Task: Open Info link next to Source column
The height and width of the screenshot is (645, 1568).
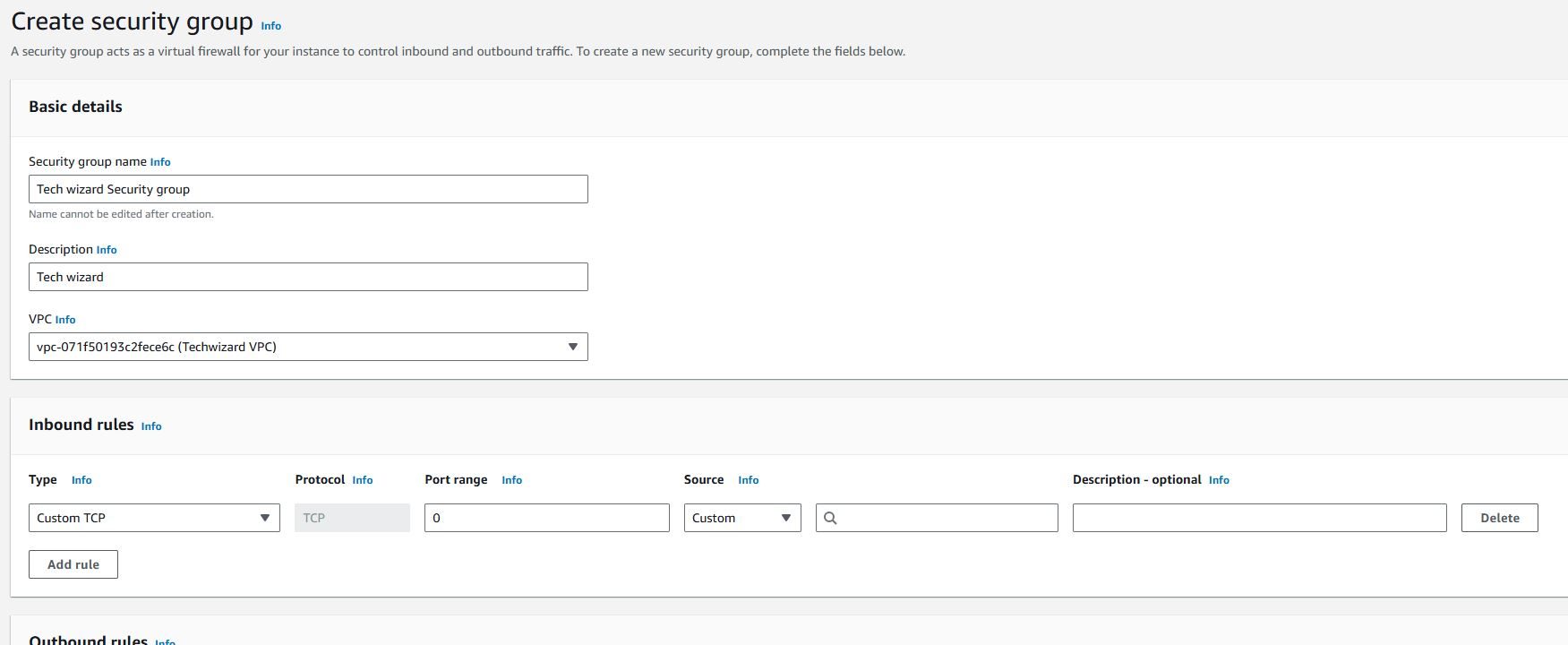Action: (x=749, y=480)
